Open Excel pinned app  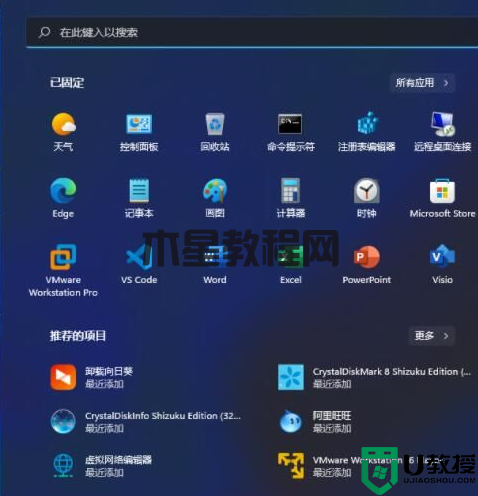click(291, 264)
